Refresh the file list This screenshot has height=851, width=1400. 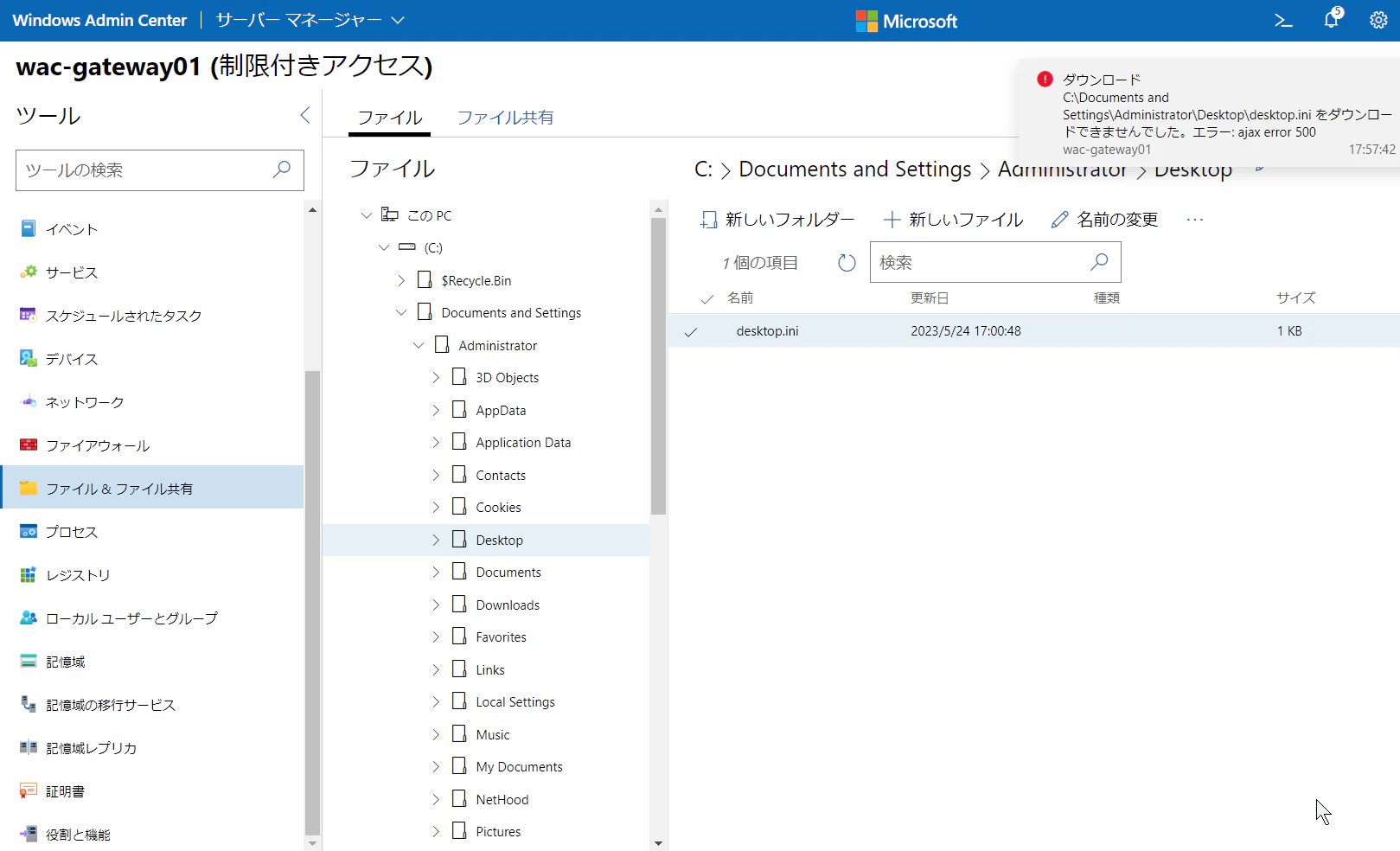[x=847, y=262]
